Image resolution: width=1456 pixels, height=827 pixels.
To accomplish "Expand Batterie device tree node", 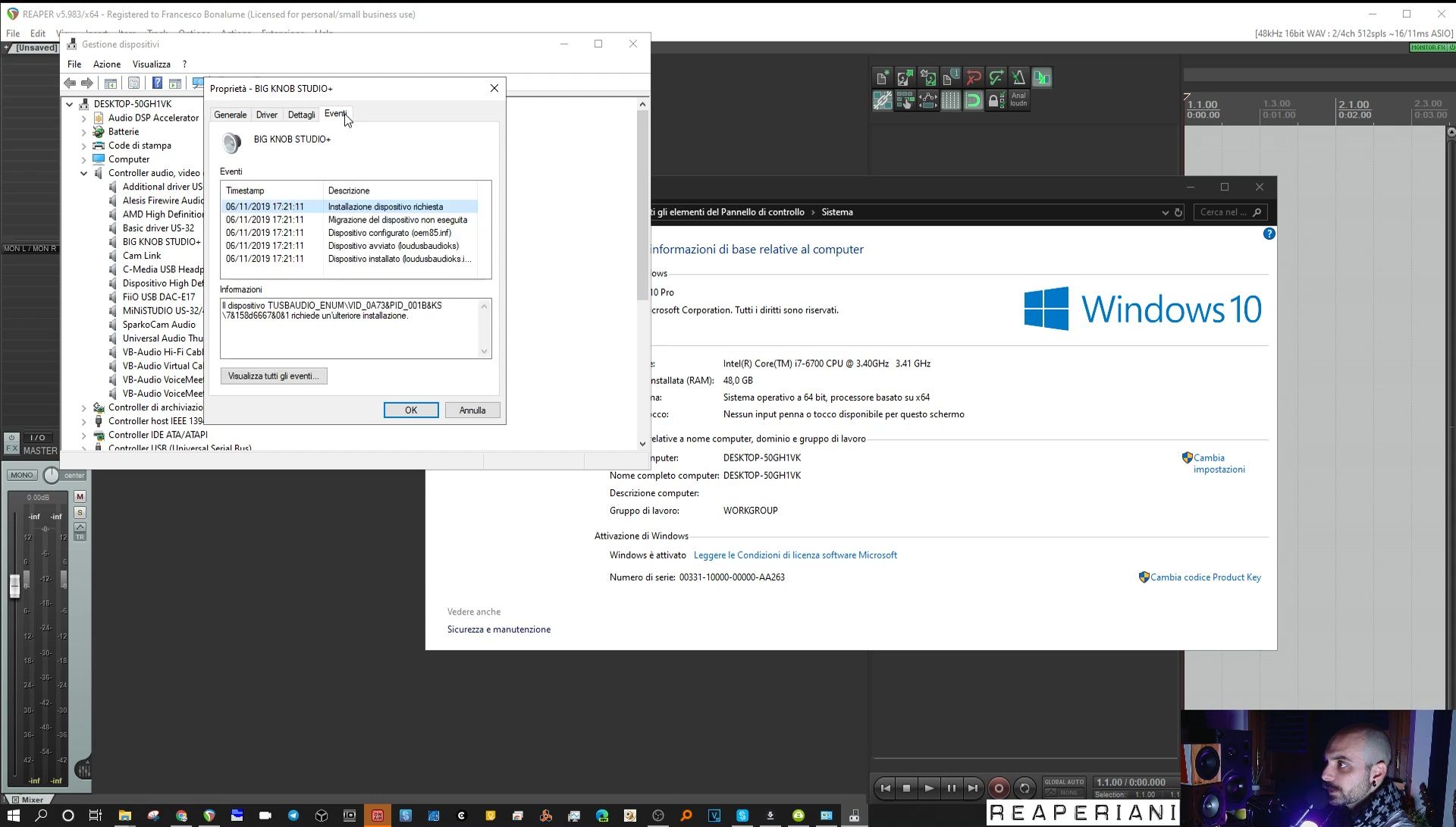I will (x=84, y=132).
